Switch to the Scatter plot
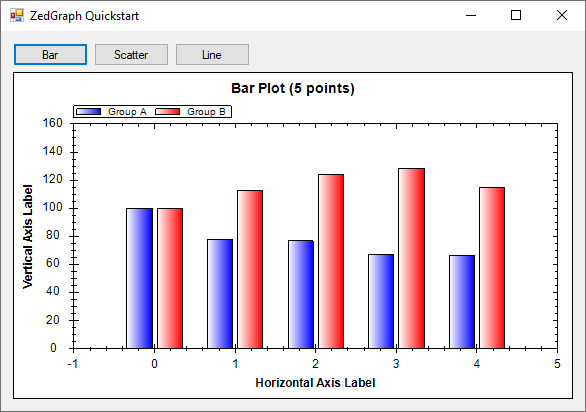 tap(131, 55)
